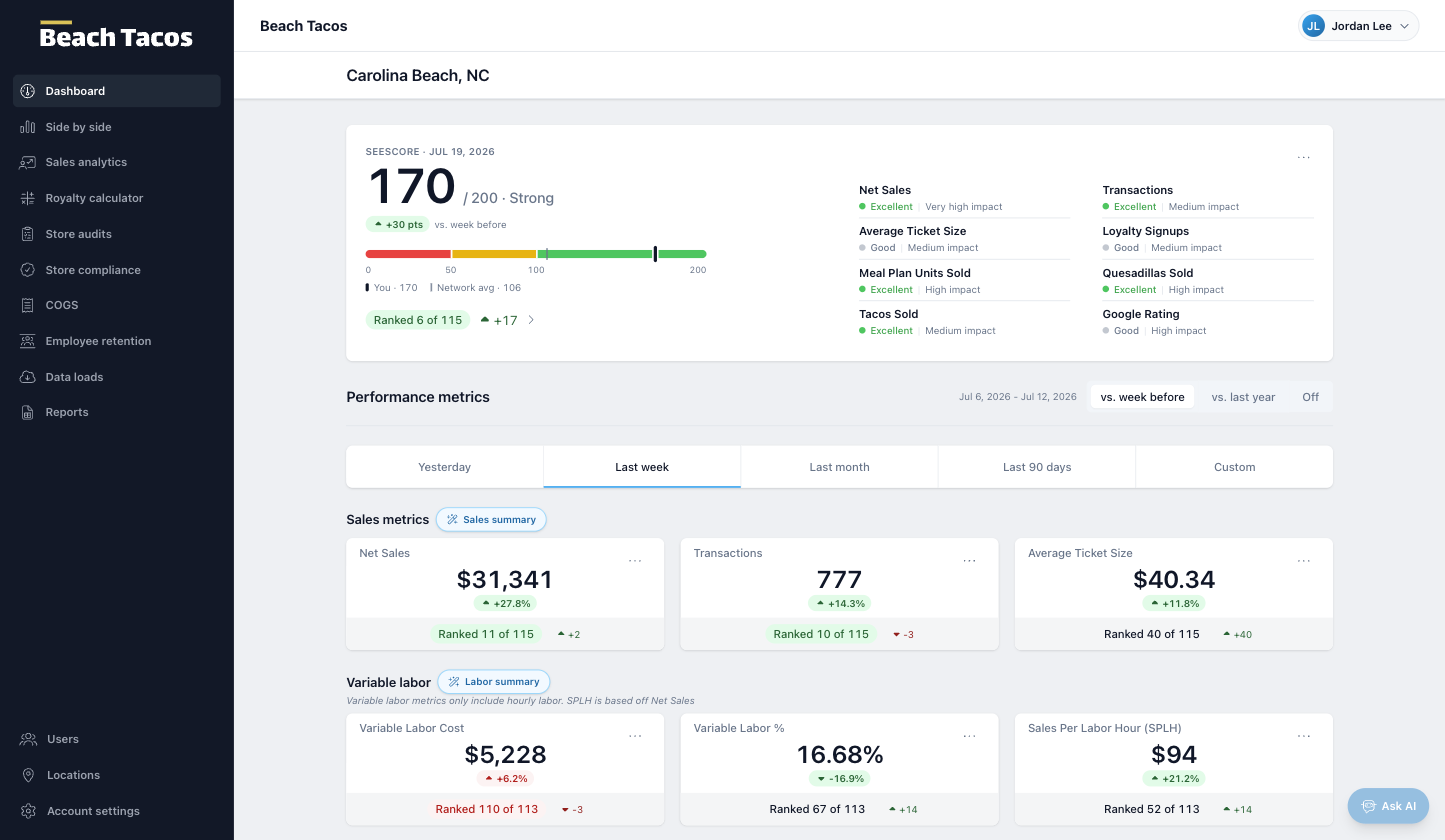The height and width of the screenshot is (840, 1445).
Task: Open the Ask AI assistant button
Action: click(1388, 806)
